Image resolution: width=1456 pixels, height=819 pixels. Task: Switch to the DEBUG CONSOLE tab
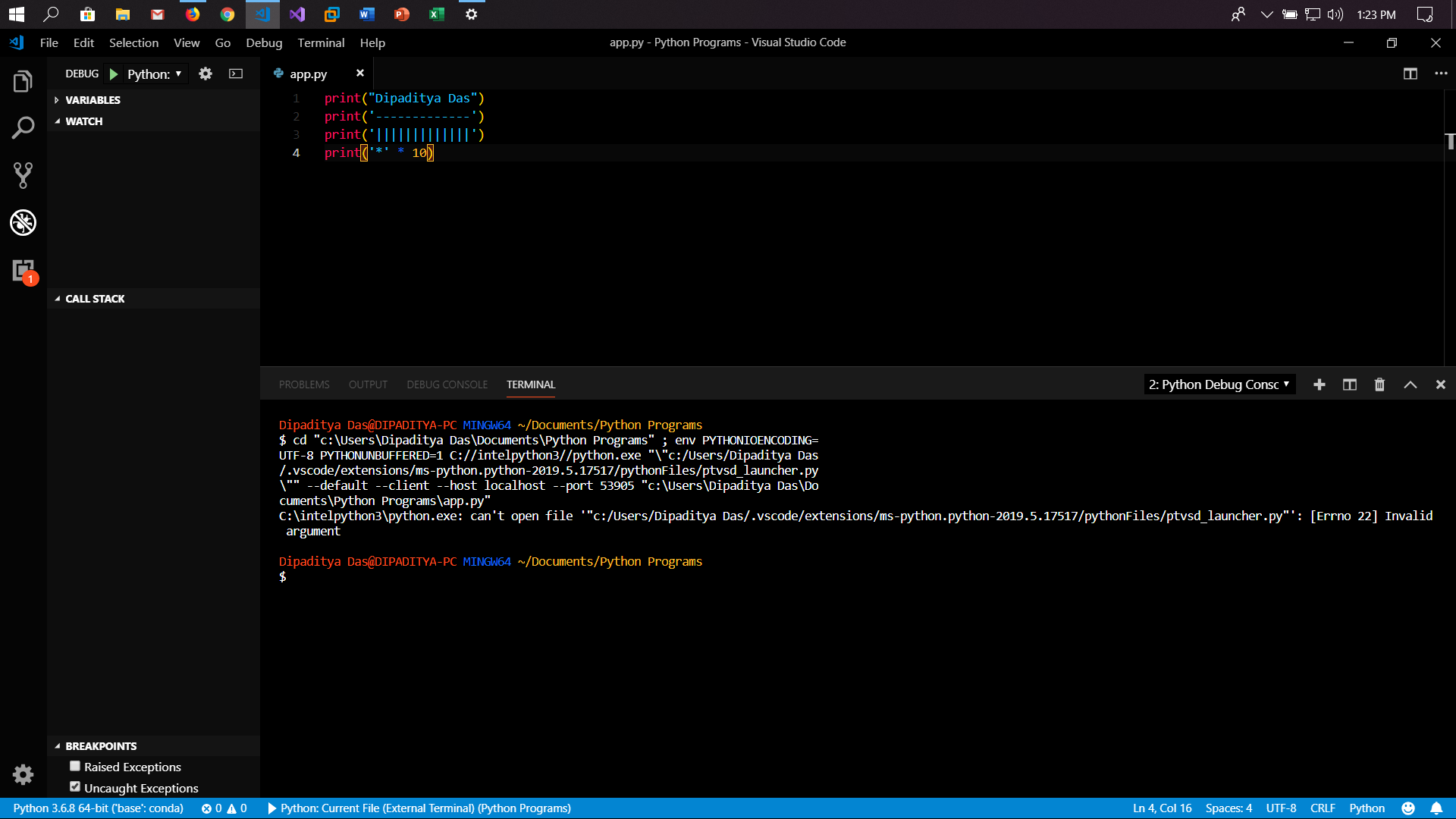pos(447,384)
